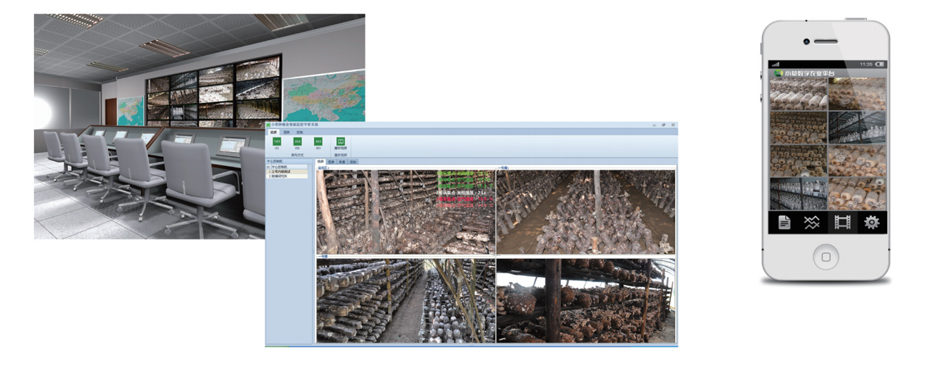Select the third green grid layout icon in ribbon
Image resolution: width=926 pixels, height=381 pixels.
click(x=318, y=142)
